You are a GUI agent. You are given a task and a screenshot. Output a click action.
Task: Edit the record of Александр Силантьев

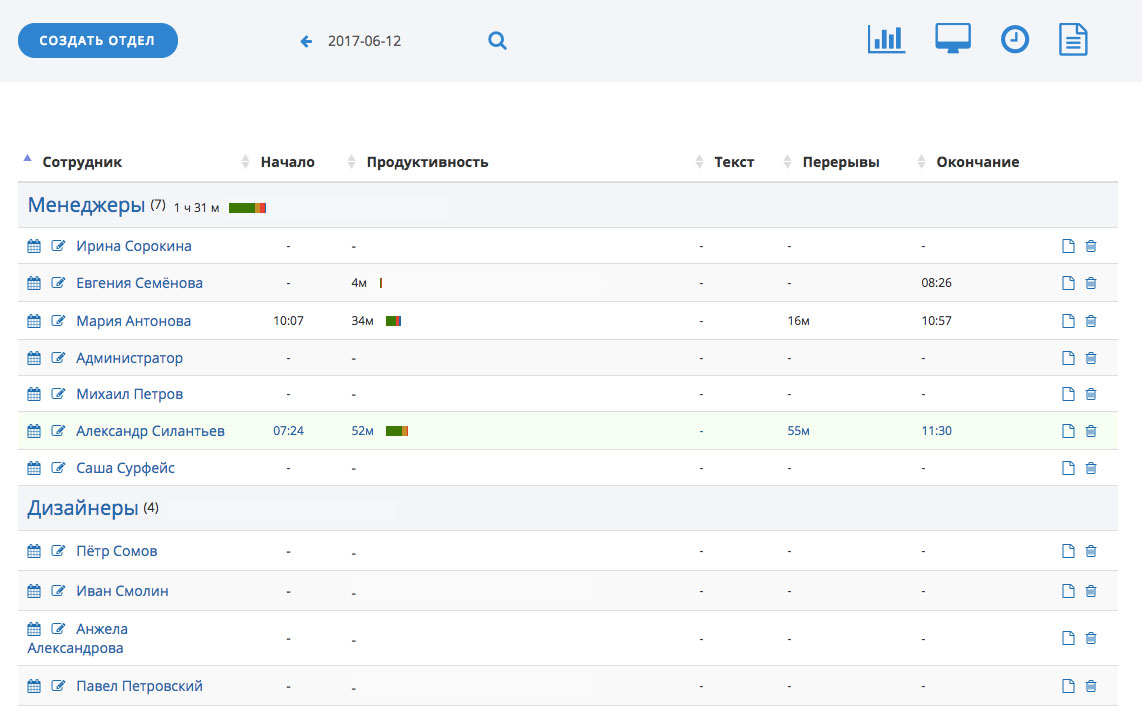point(58,430)
